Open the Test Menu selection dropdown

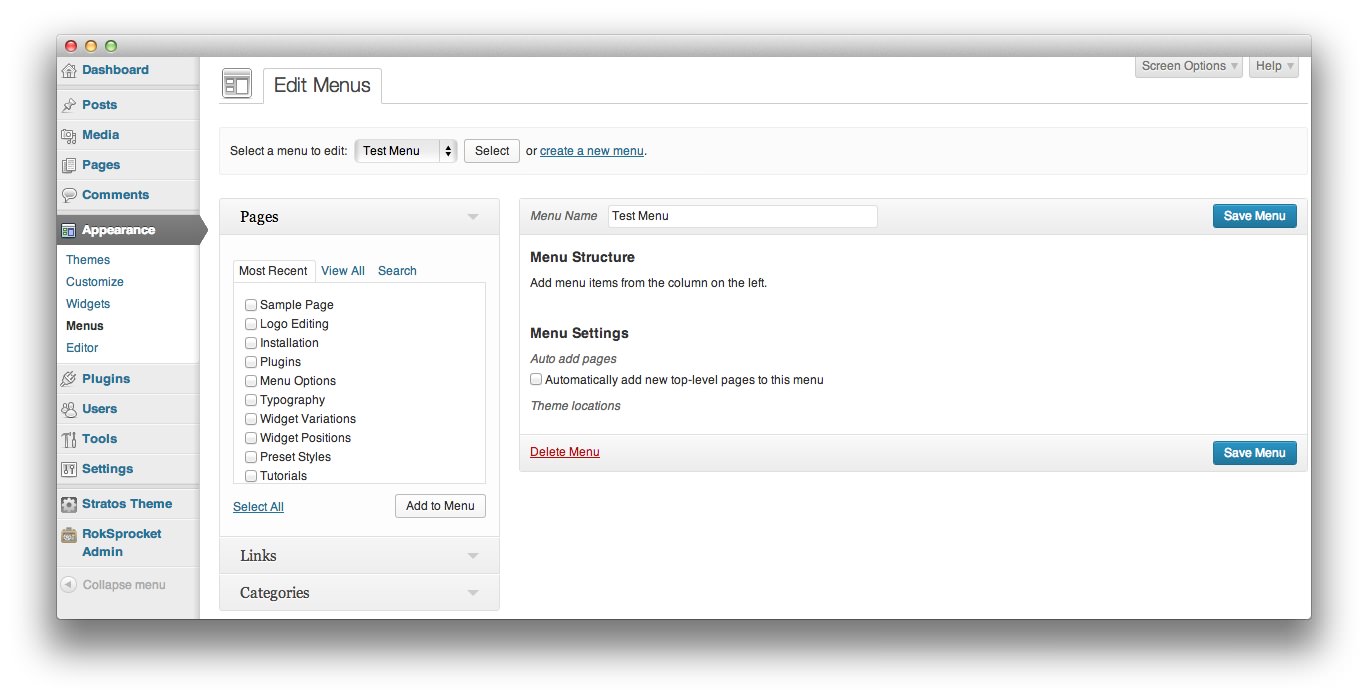tap(405, 151)
